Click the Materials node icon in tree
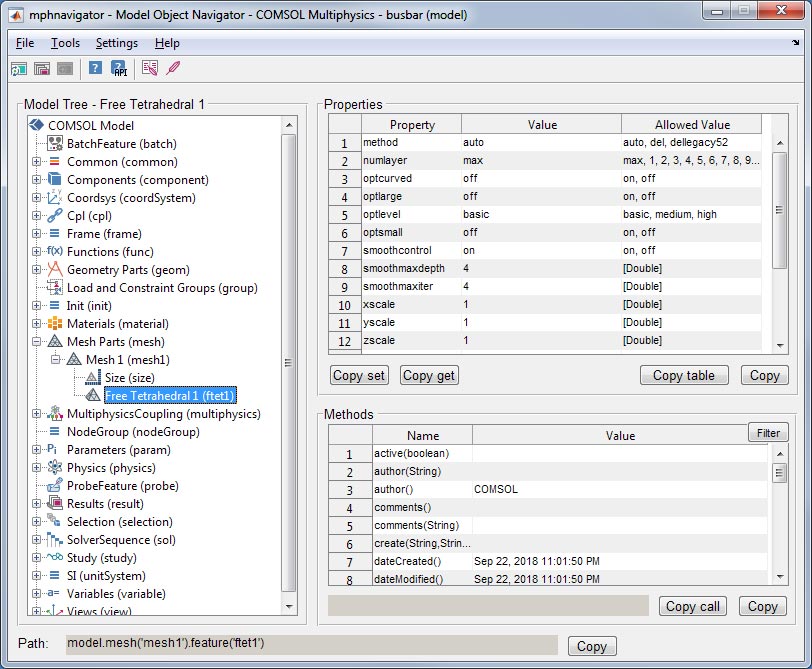The image size is (812, 669). click(55, 324)
